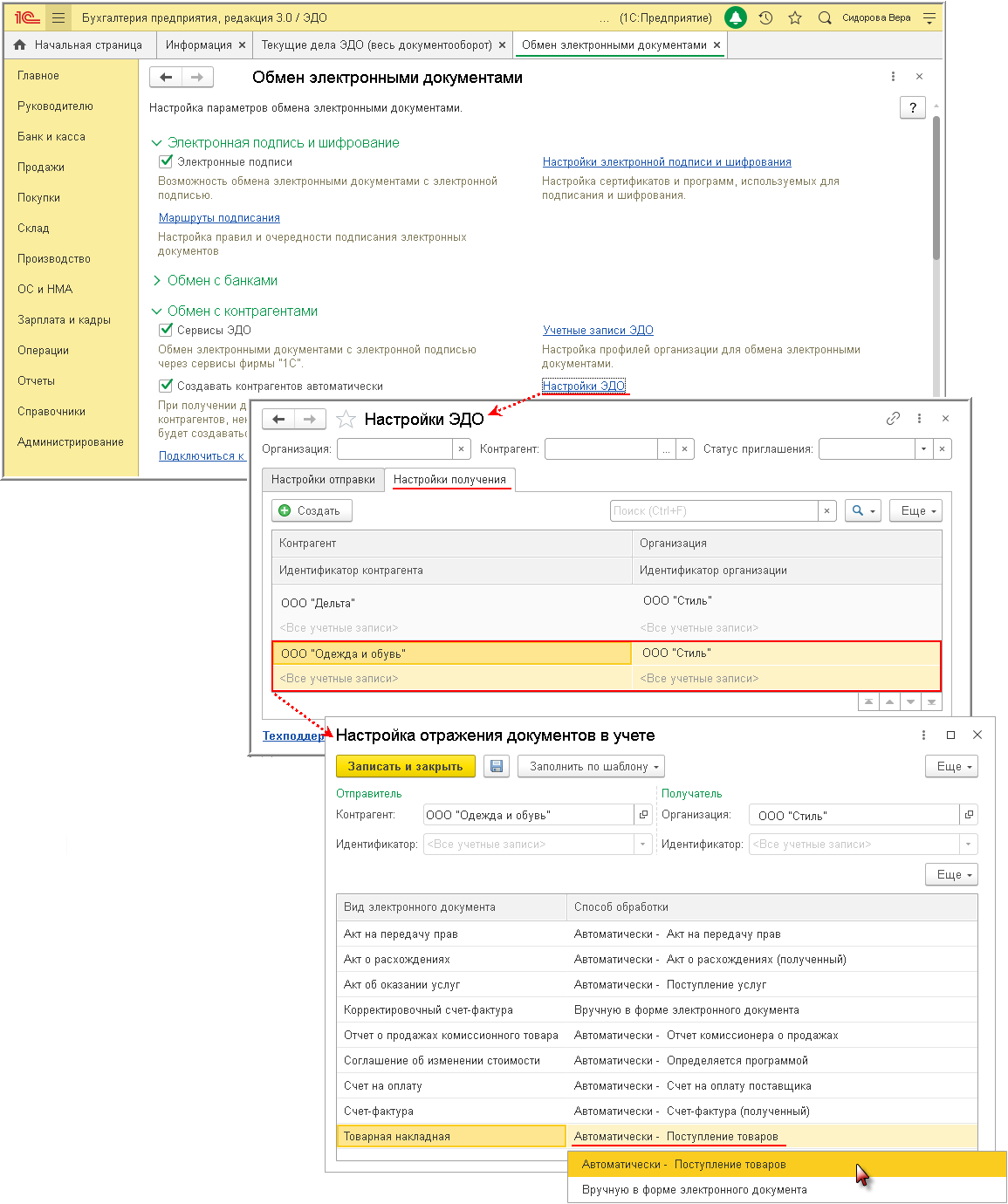Click the search magnifier in title bar
The image size is (1008, 1204).
point(825,17)
